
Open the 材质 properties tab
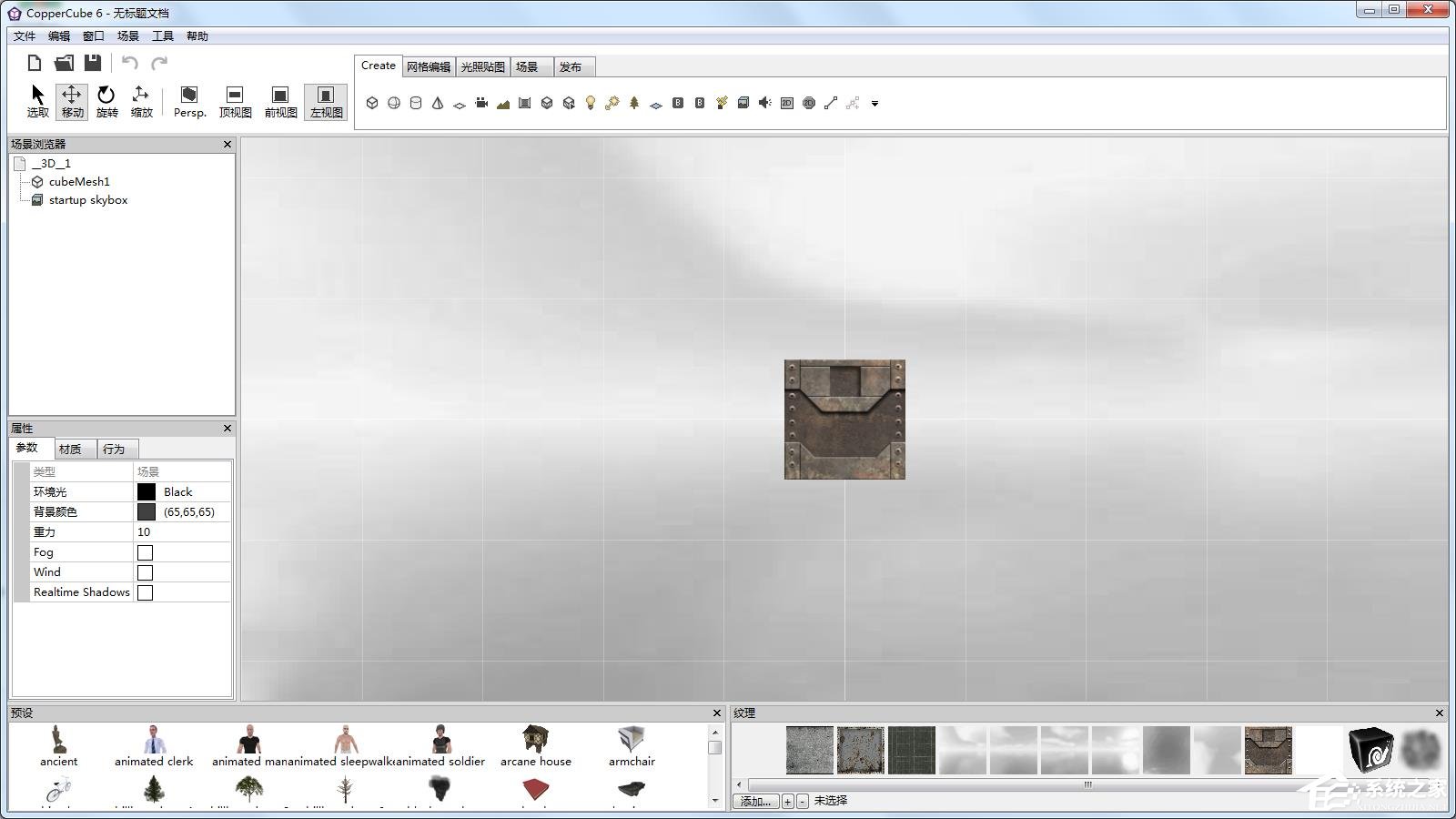click(x=70, y=450)
